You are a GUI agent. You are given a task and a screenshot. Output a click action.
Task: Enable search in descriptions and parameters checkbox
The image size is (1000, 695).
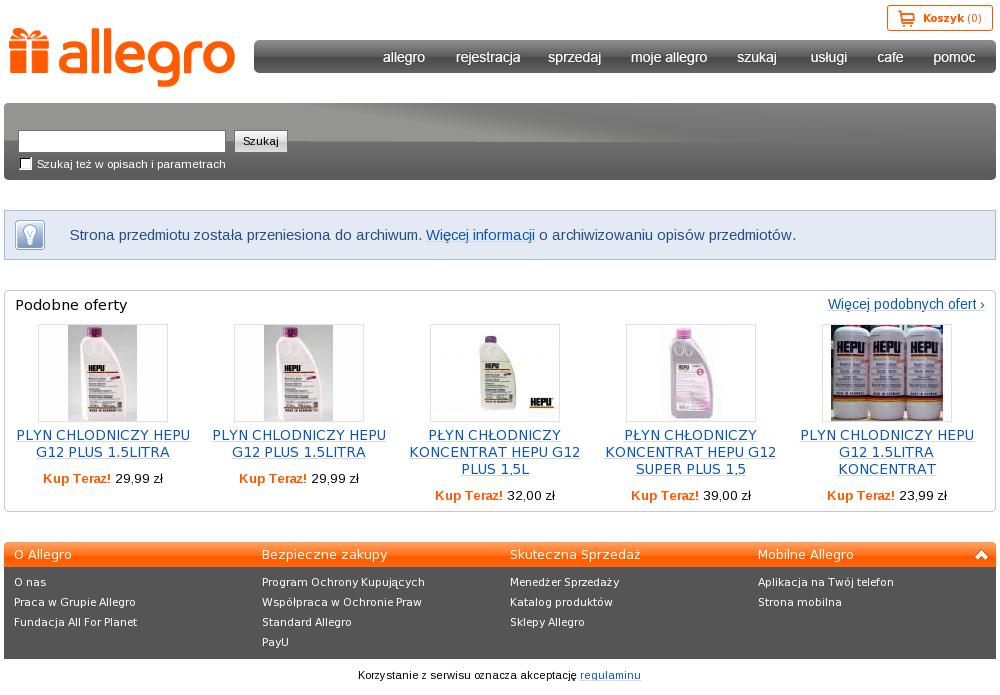tap(26, 164)
